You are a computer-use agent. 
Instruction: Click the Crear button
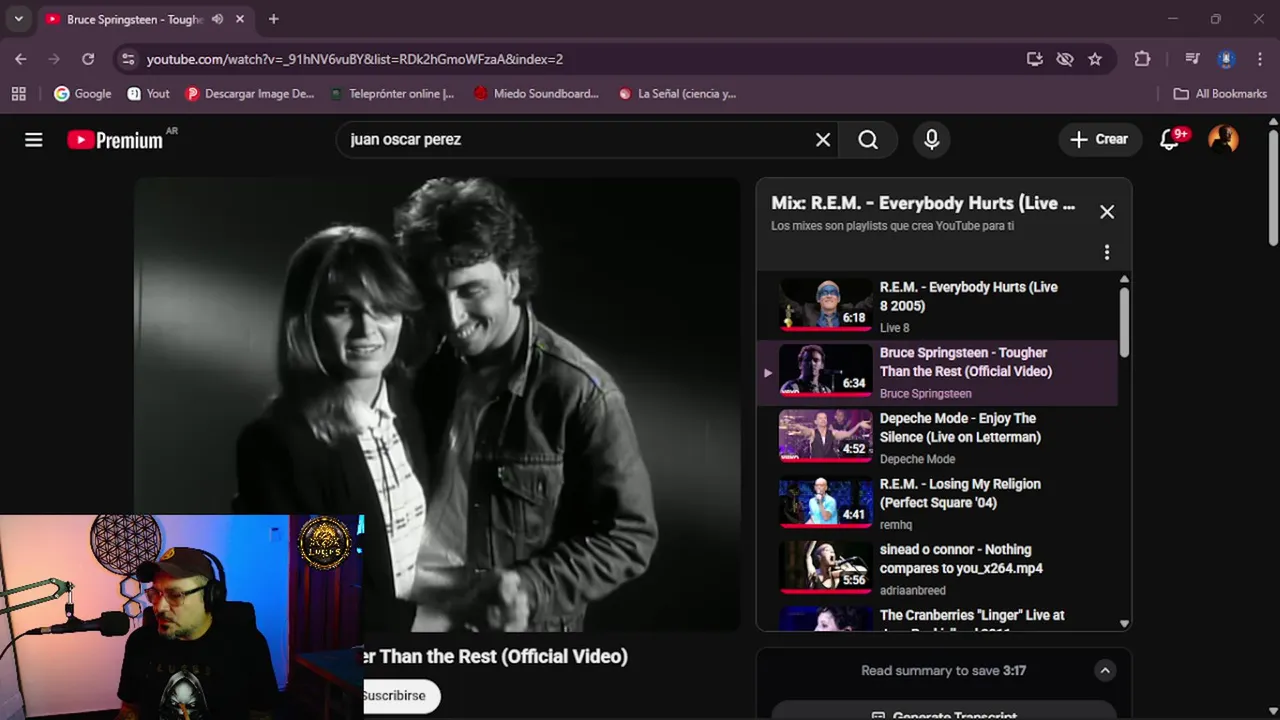click(1098, 140)
